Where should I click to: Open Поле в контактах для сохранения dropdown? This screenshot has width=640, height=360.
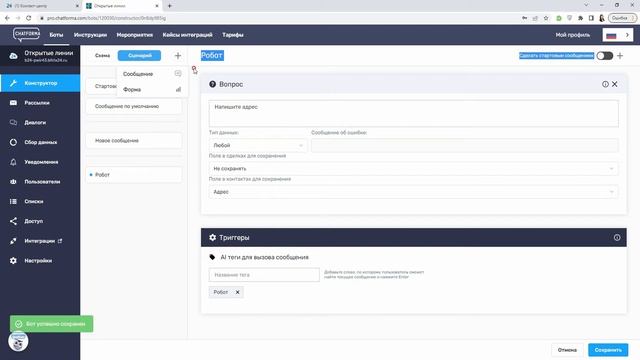pyautogui.click(x=413, y=192)
